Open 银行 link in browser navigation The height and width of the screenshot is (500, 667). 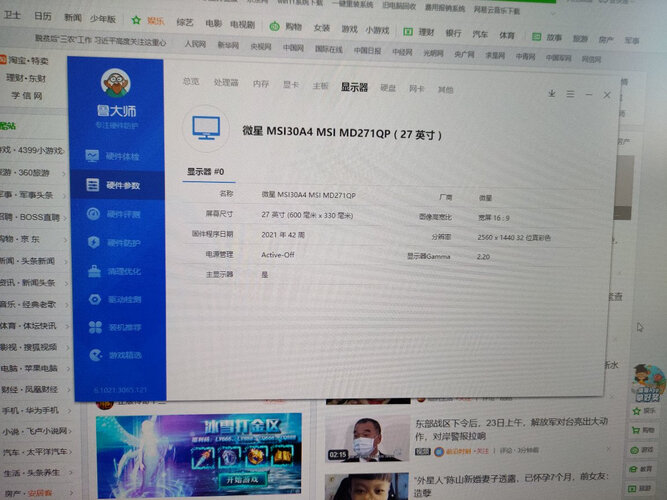pyautogui.click(x=453, y=33)
